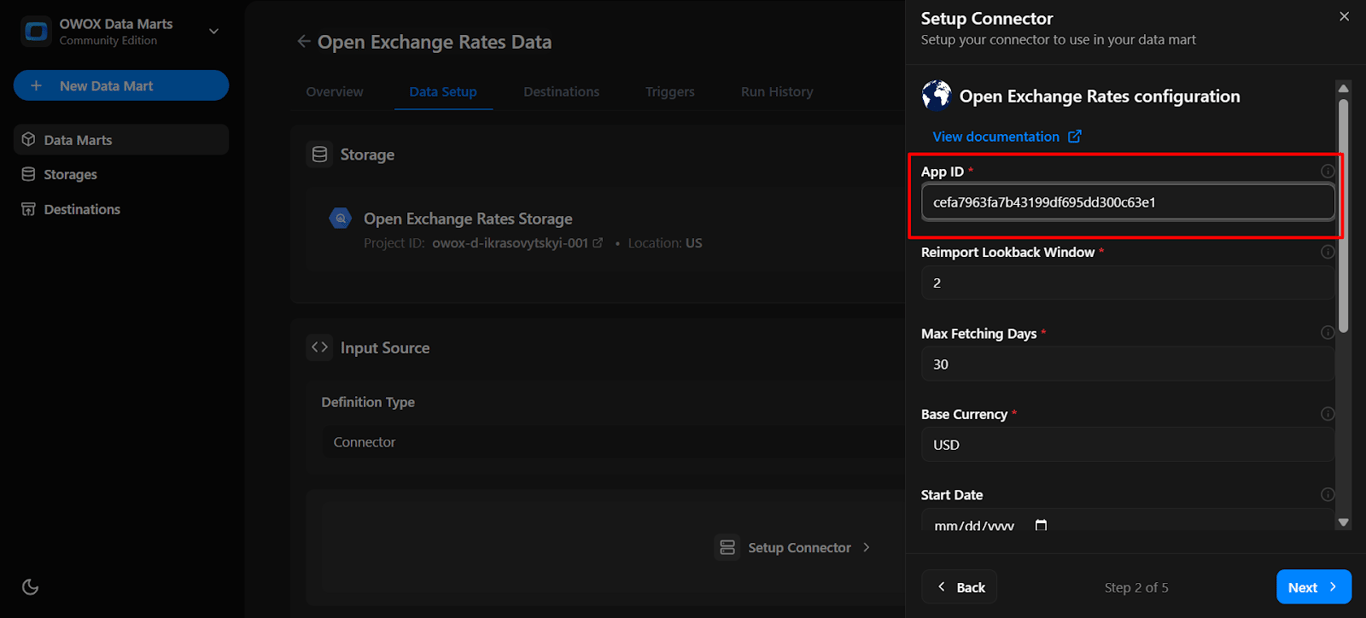This screenshot has height=618, width=1366.
Task: Click the Storage database icon
Action: pos(320,154)
